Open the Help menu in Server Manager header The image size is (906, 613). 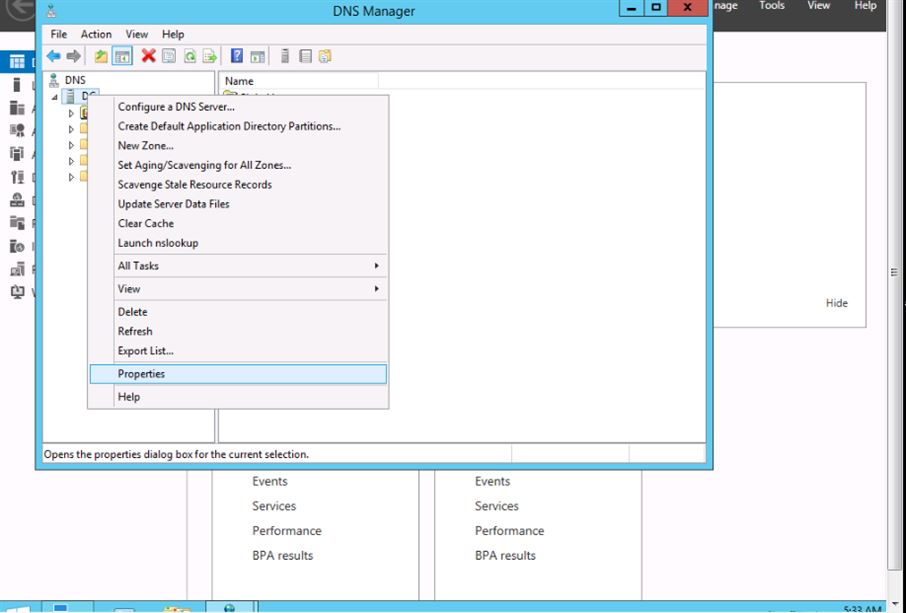(865, 6)
